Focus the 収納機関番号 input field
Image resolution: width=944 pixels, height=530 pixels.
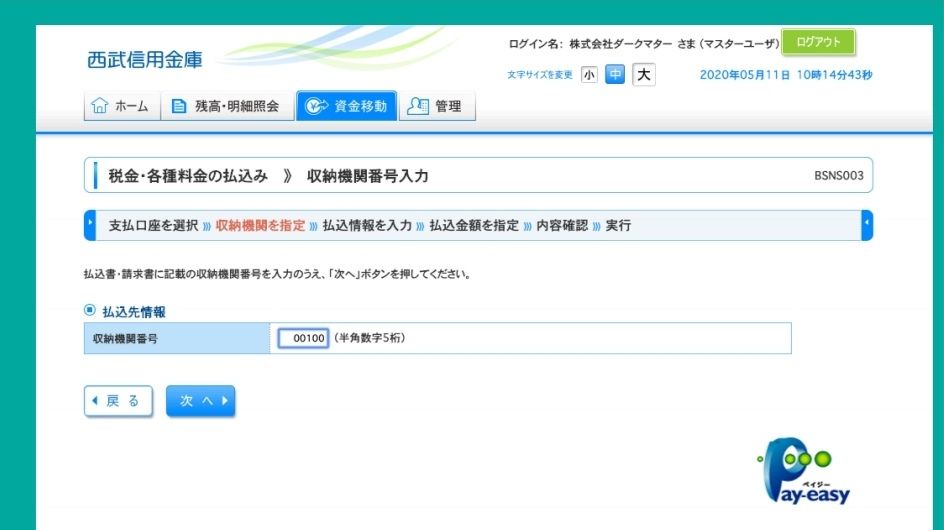[303, 339]
